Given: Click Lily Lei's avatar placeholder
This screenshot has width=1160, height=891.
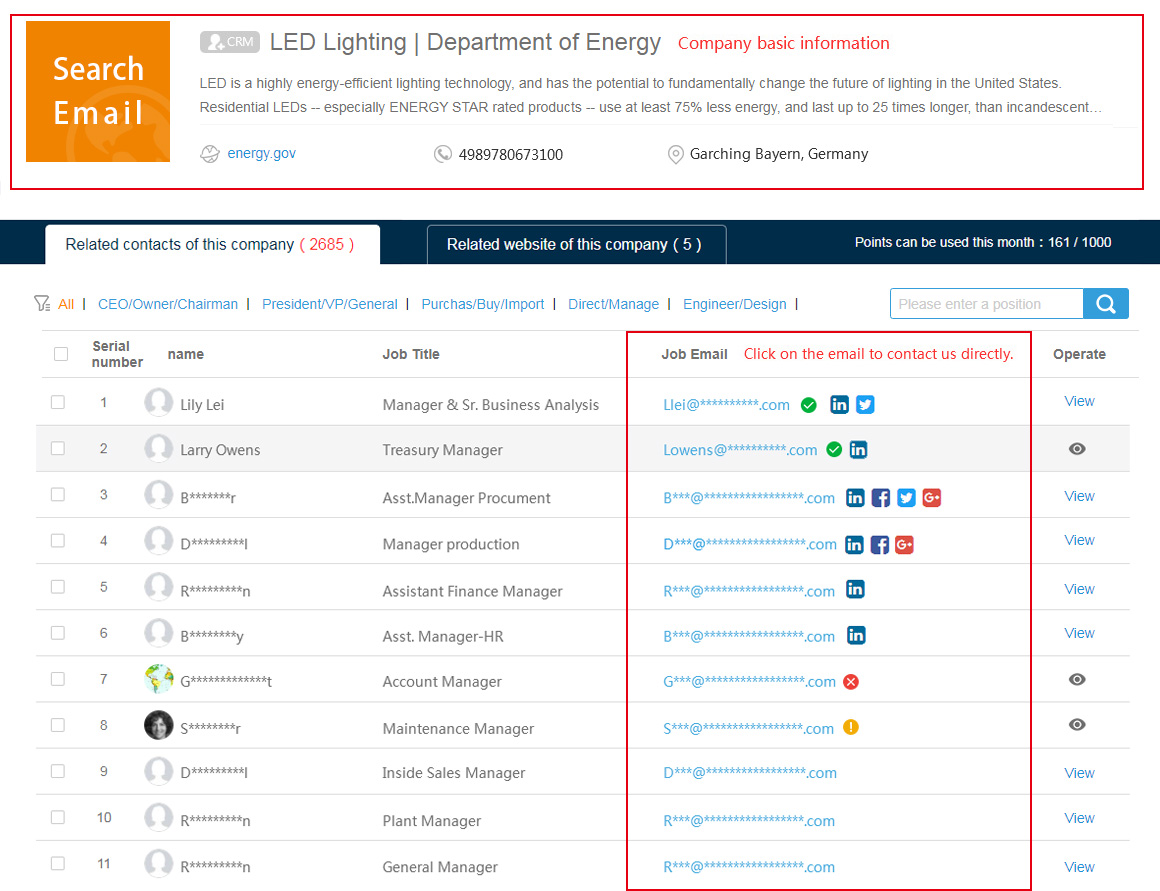Looking at the screenshot, I should click(x=158, y=402).
